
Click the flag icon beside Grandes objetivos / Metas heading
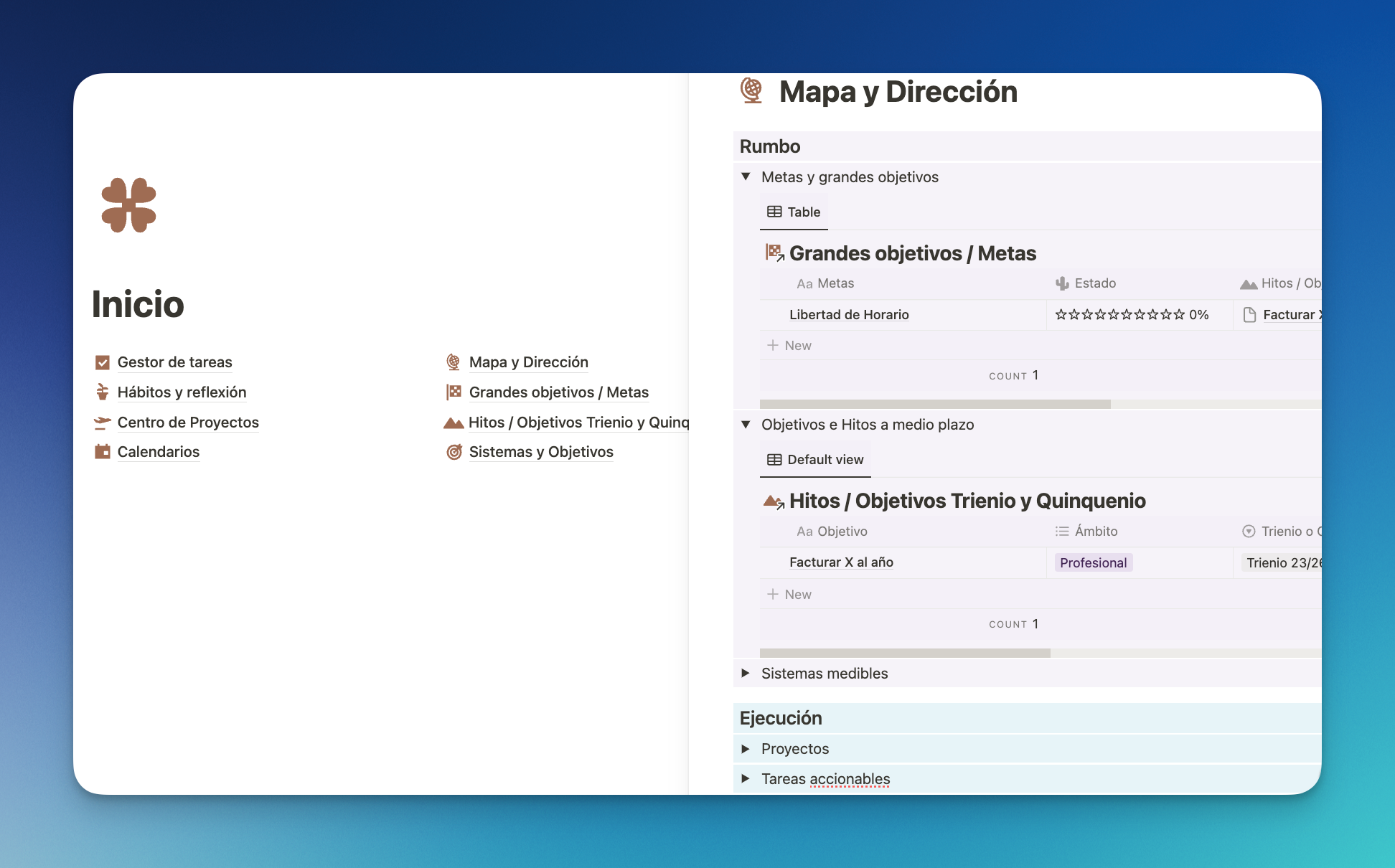[774, 253]
